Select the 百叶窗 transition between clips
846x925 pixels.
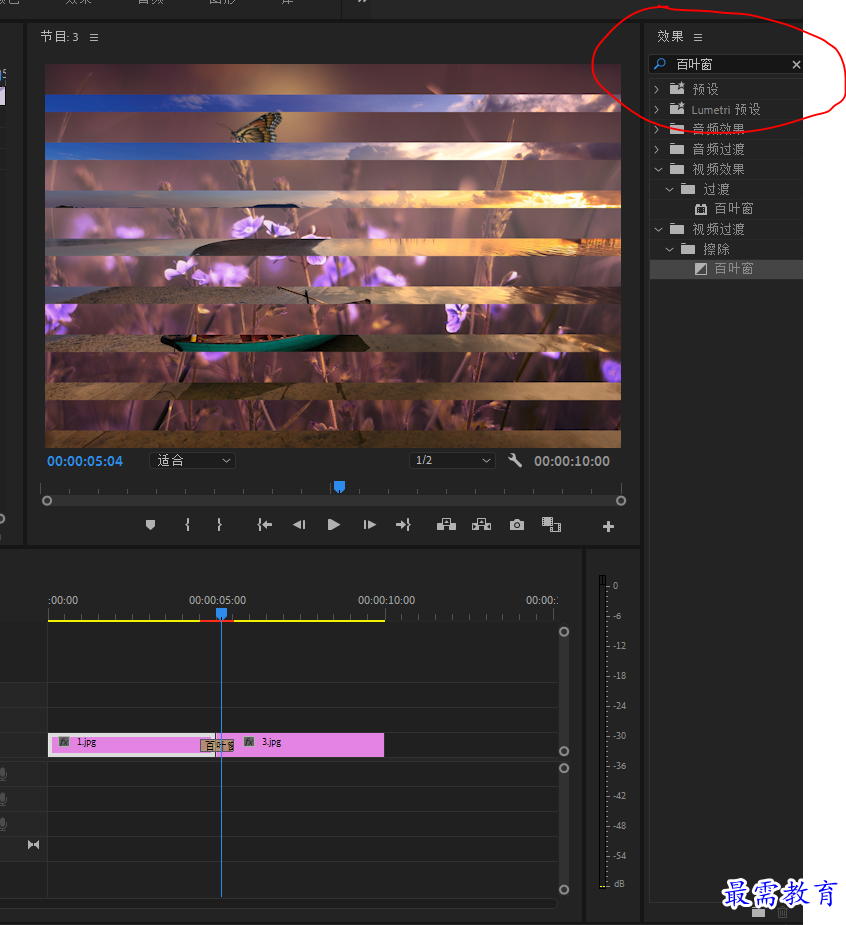pyautogui.click(x=217, y=746)
